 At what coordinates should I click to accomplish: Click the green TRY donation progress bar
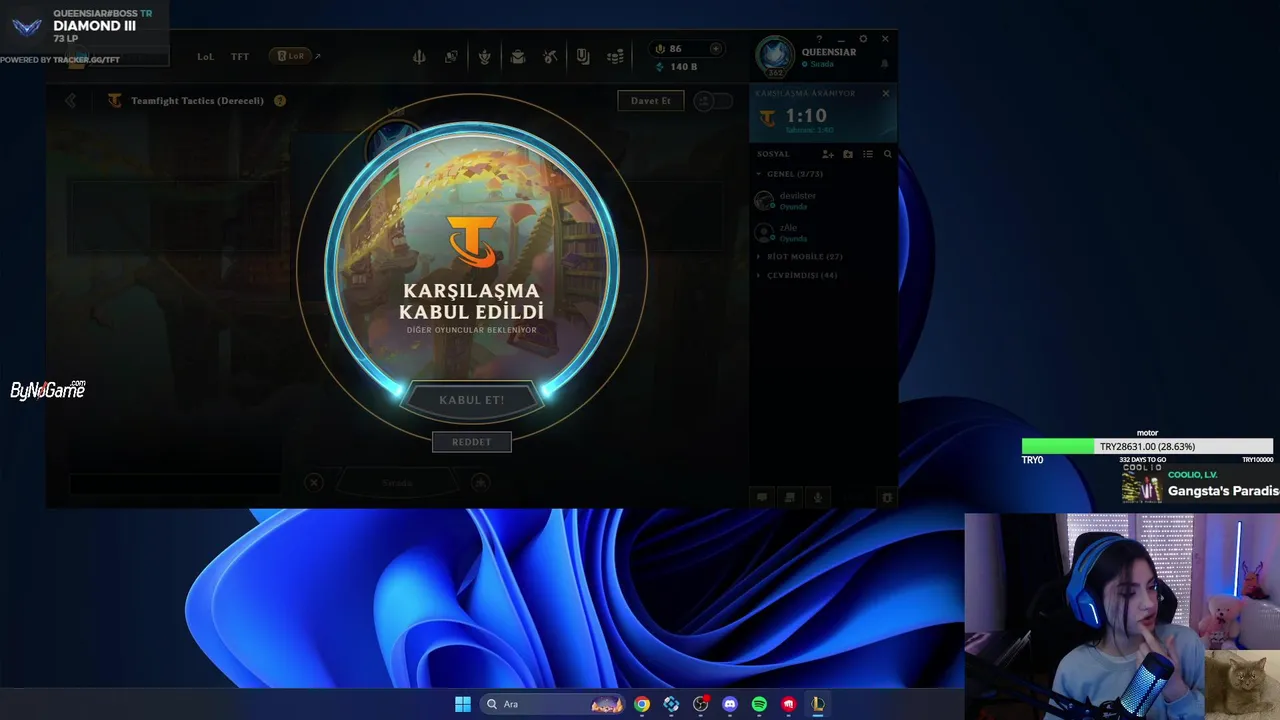(1147, 447)
